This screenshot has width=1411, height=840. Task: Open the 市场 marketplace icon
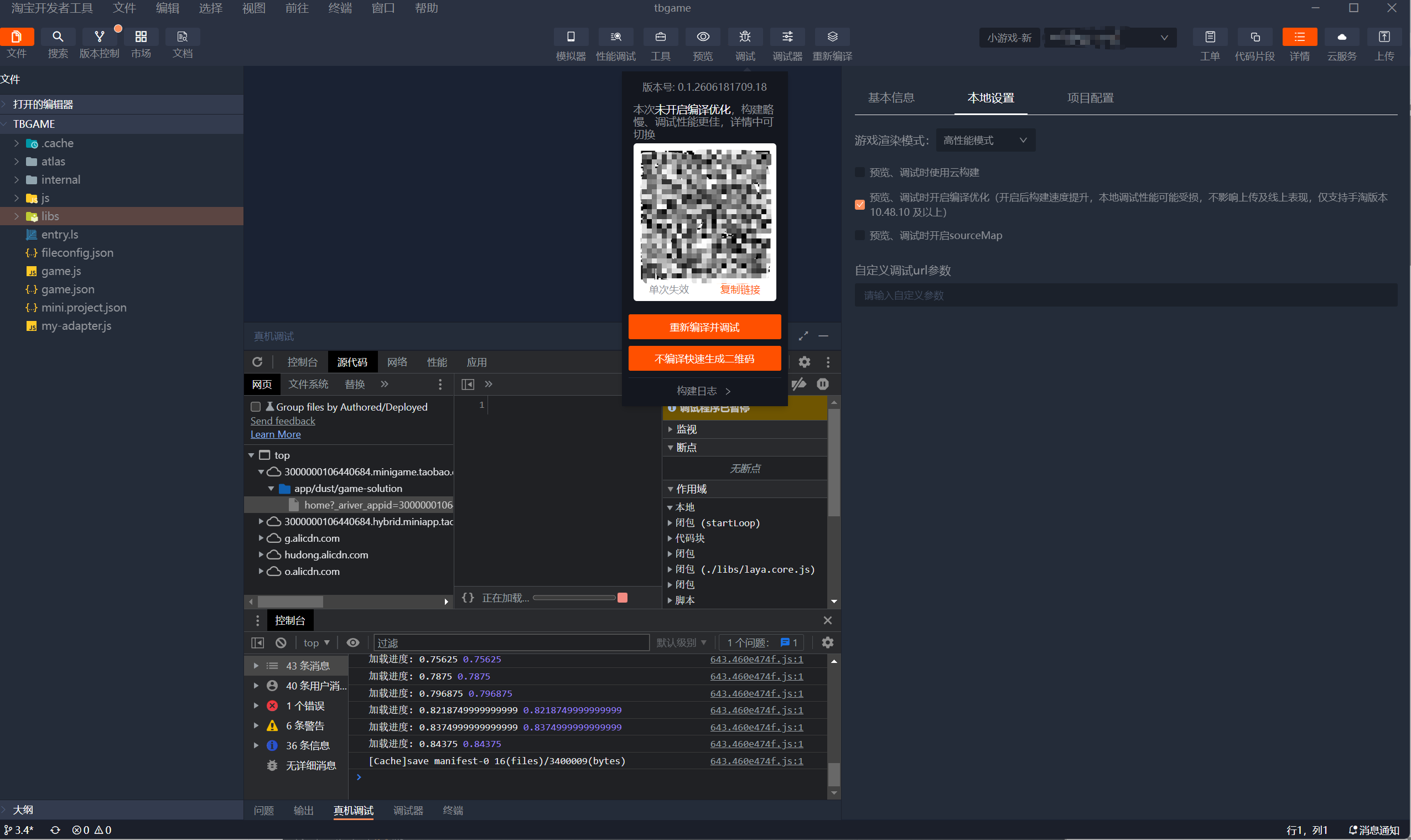tap(141, 37)
